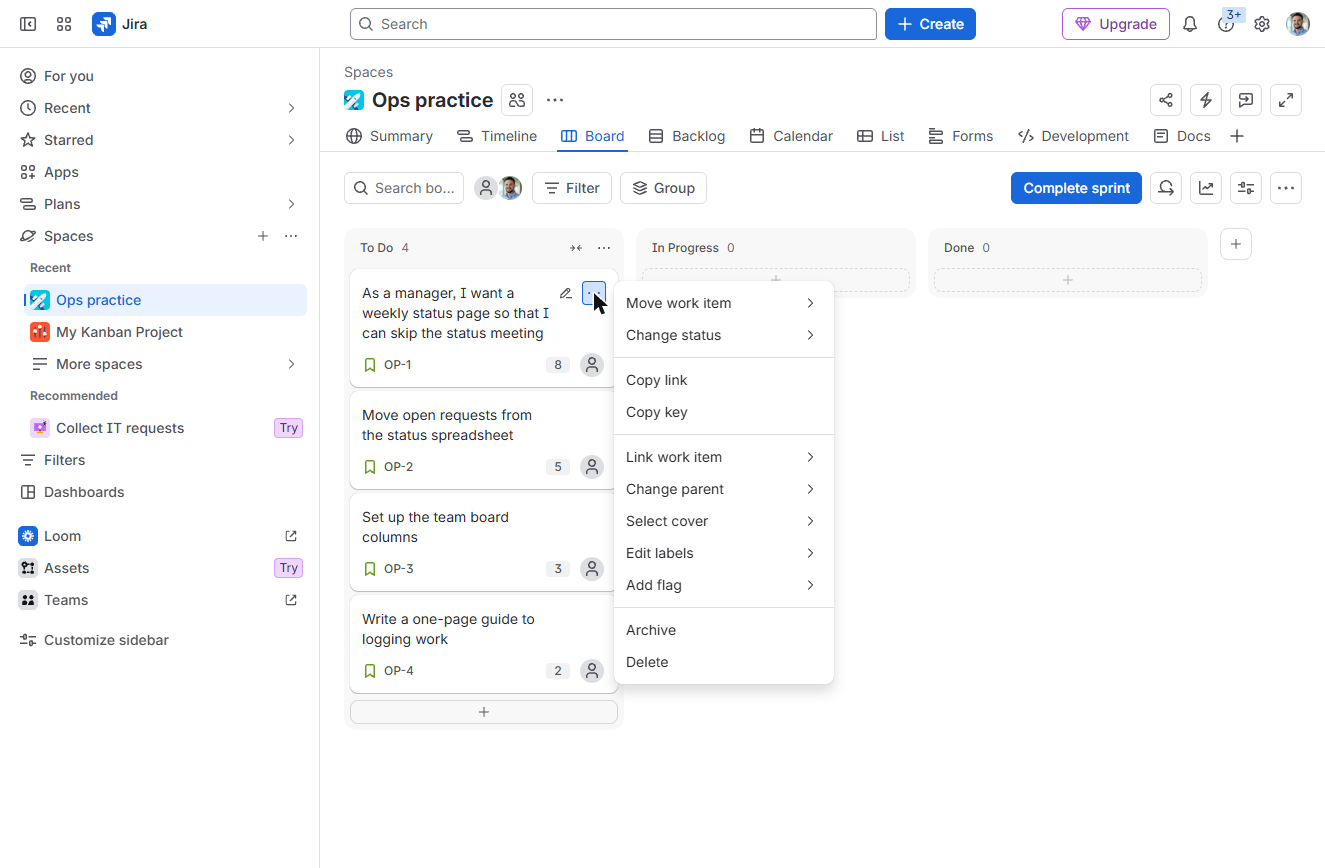Viewport: 1325px width, 868px height.
Task: Expand the Plans sidebar section
Action: tap(291, 204)
